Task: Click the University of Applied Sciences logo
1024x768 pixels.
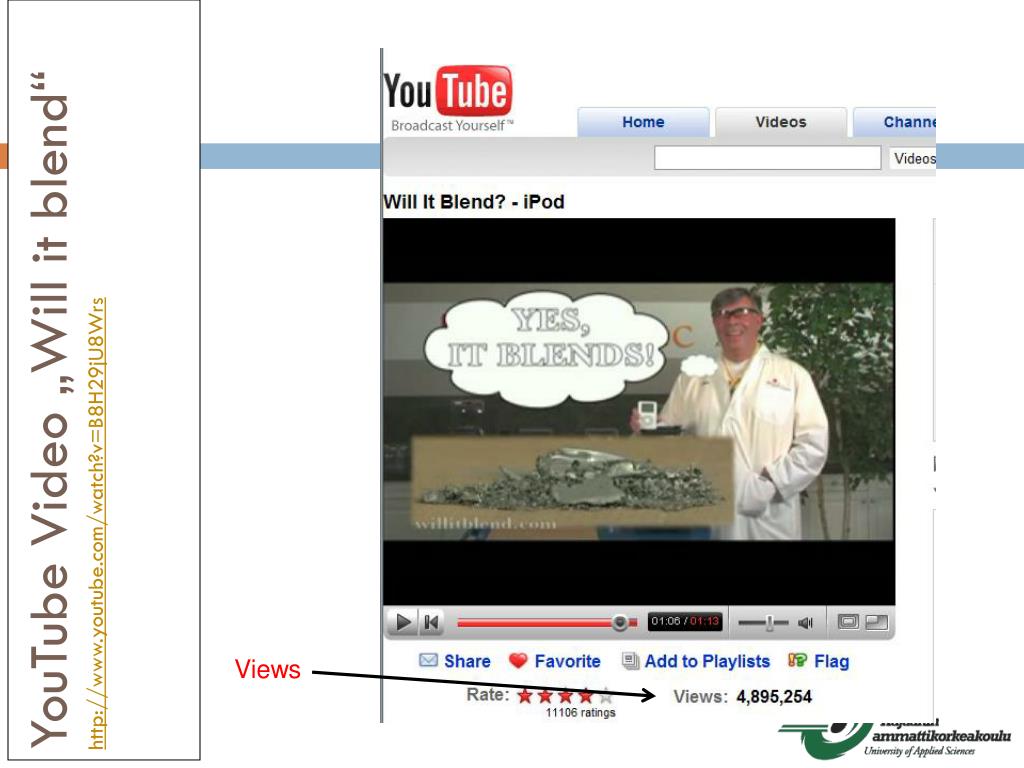Action: [894, 739]
